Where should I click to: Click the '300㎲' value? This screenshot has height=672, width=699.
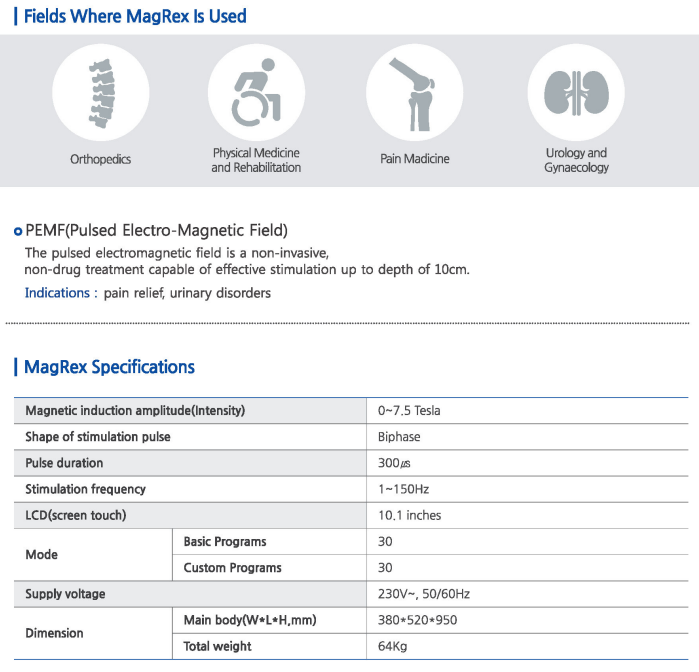(394, 463)
